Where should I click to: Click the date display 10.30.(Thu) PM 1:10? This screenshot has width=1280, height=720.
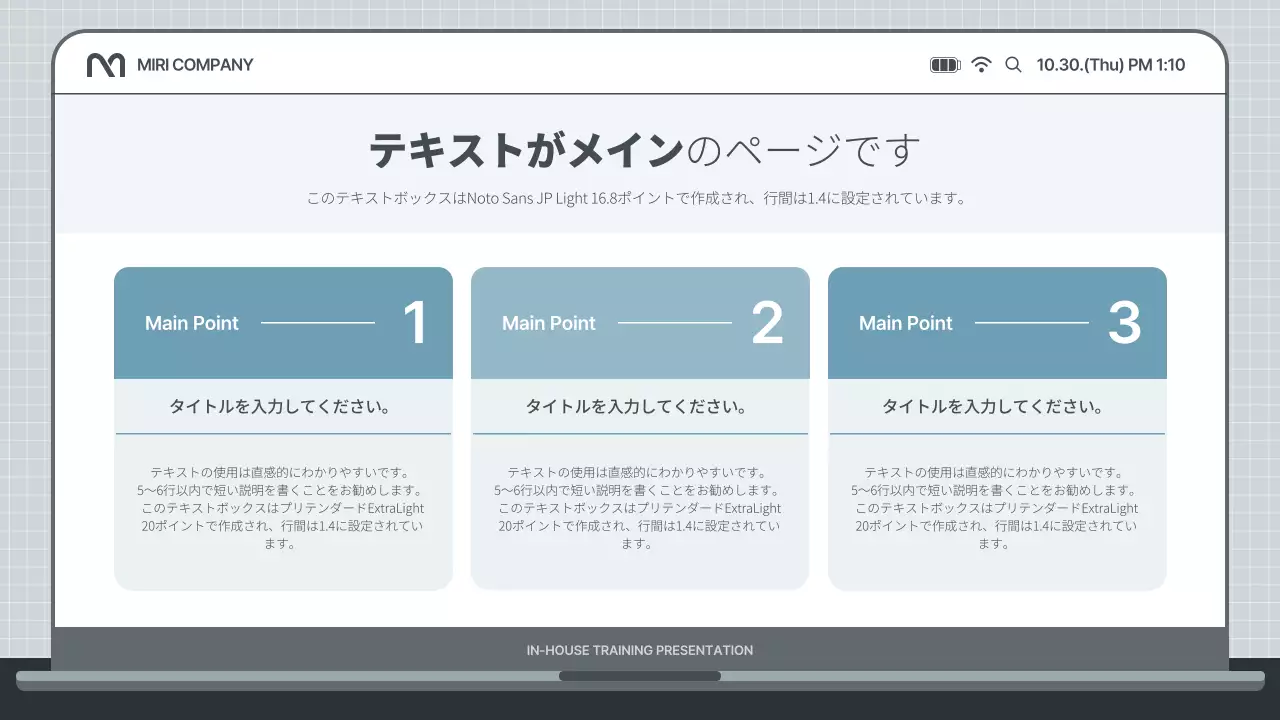coord(1110,64)
